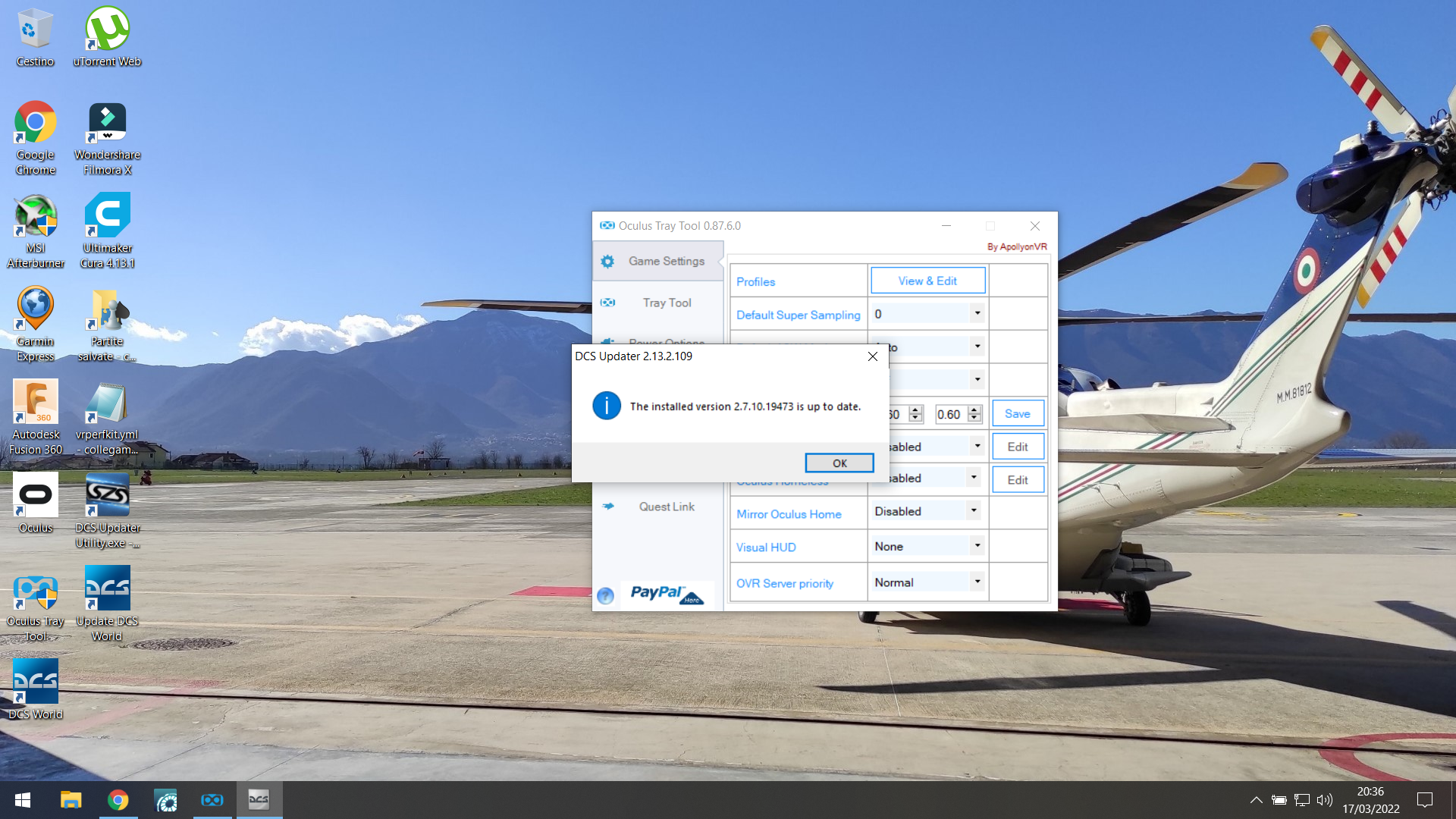Select Oculus desktop app icon
Screen dimensions: 1456x819
35,504
